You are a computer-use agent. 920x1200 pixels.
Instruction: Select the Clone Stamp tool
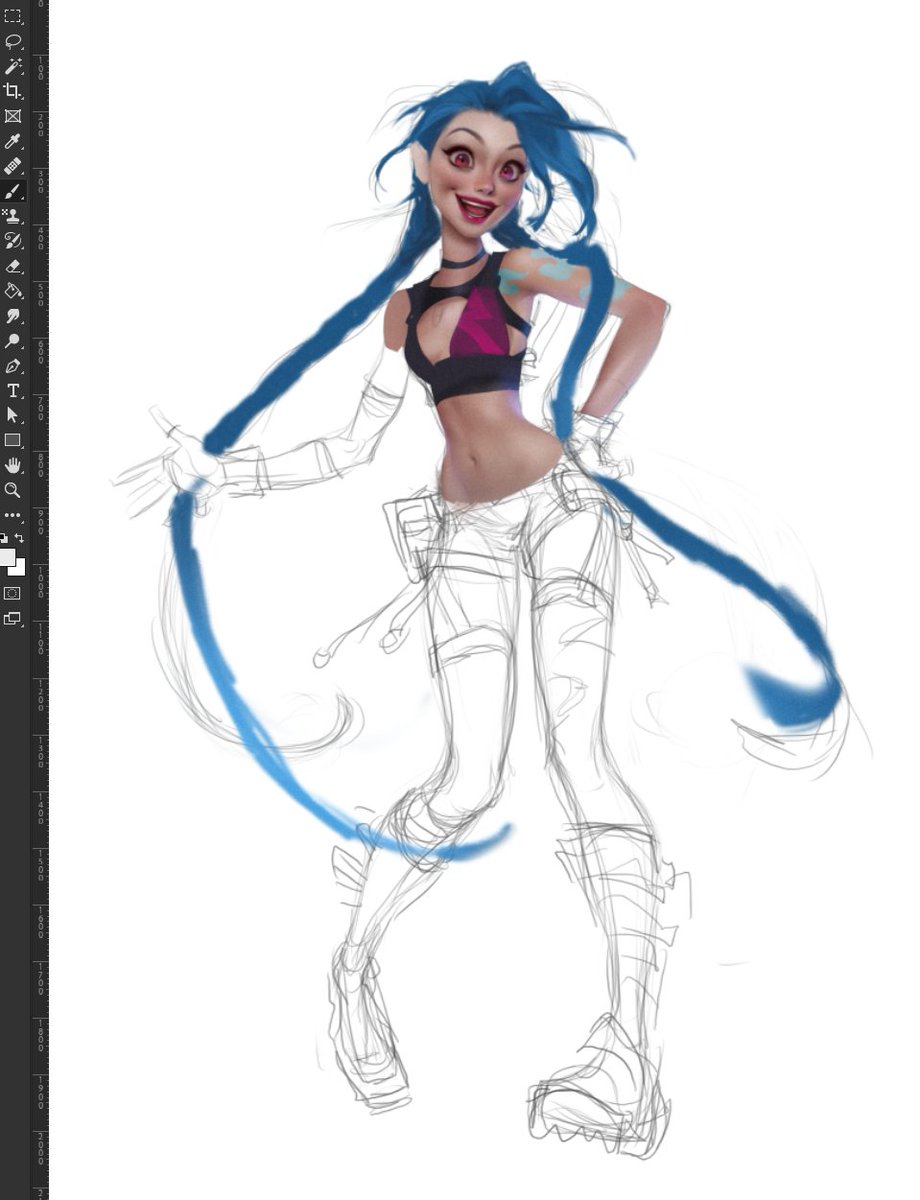point(12,216)
